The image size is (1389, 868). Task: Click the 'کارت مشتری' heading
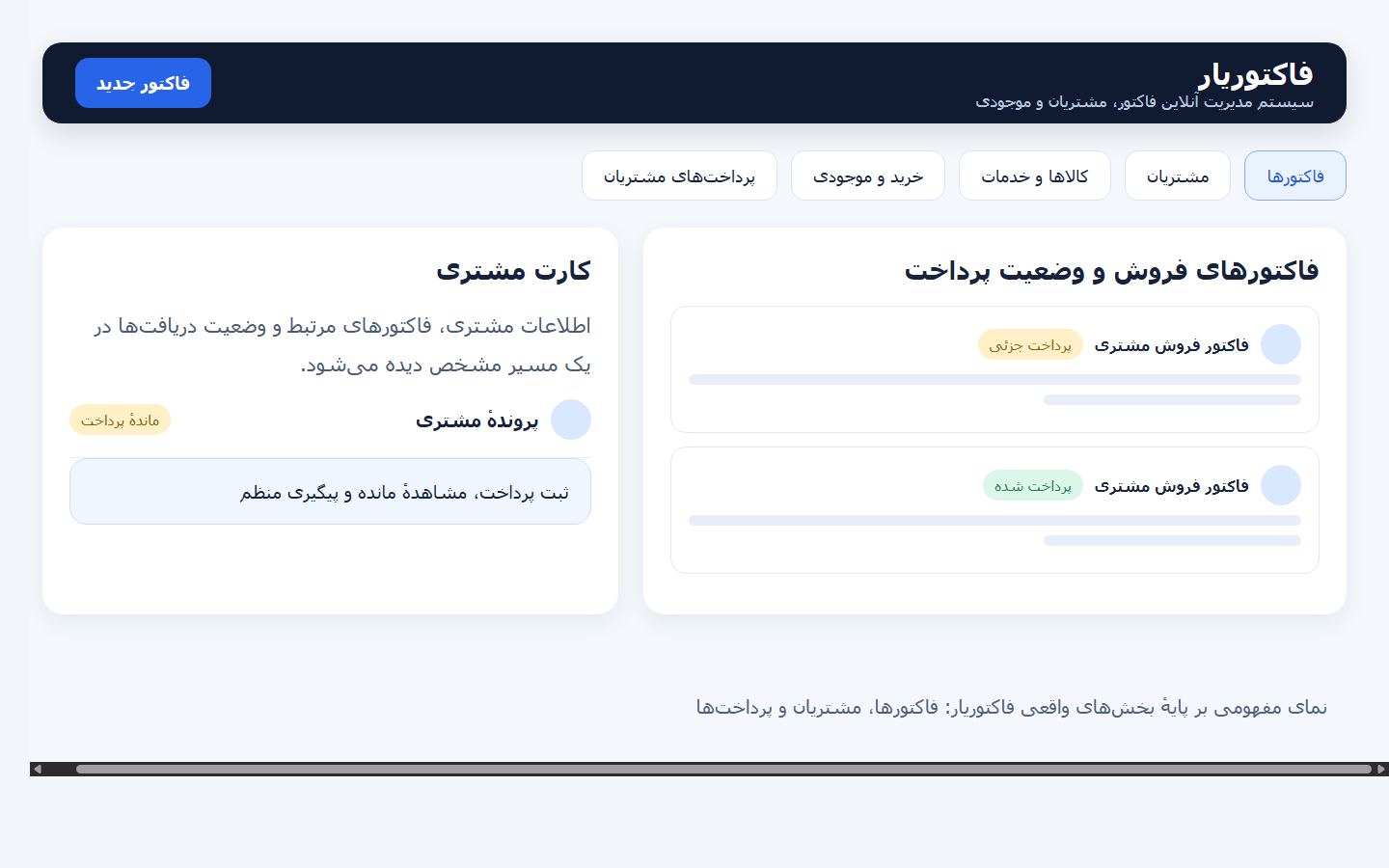[513, 270]
